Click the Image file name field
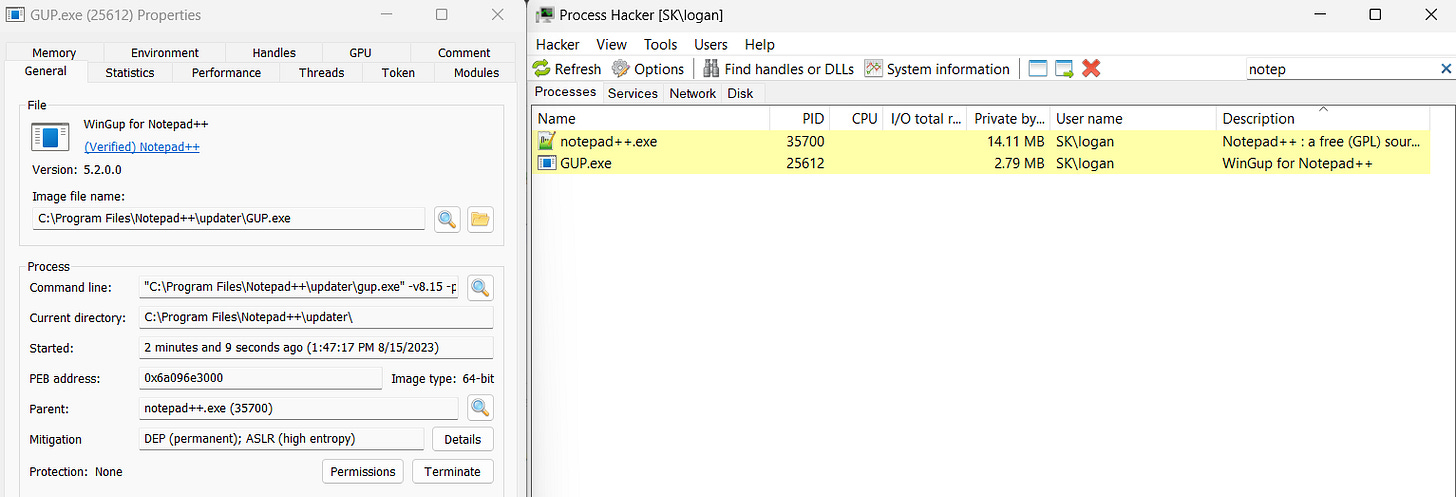 pyautogui.click(x=229, y=218)
